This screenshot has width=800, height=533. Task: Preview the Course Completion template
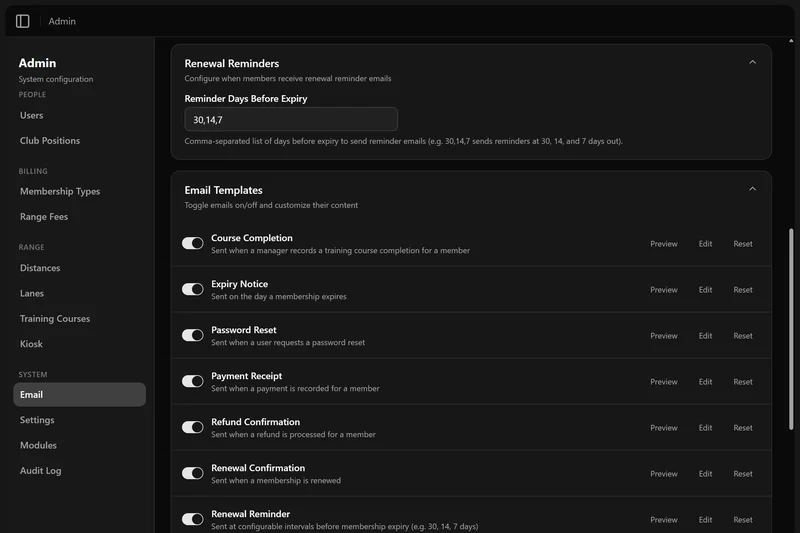pos(664,244)
